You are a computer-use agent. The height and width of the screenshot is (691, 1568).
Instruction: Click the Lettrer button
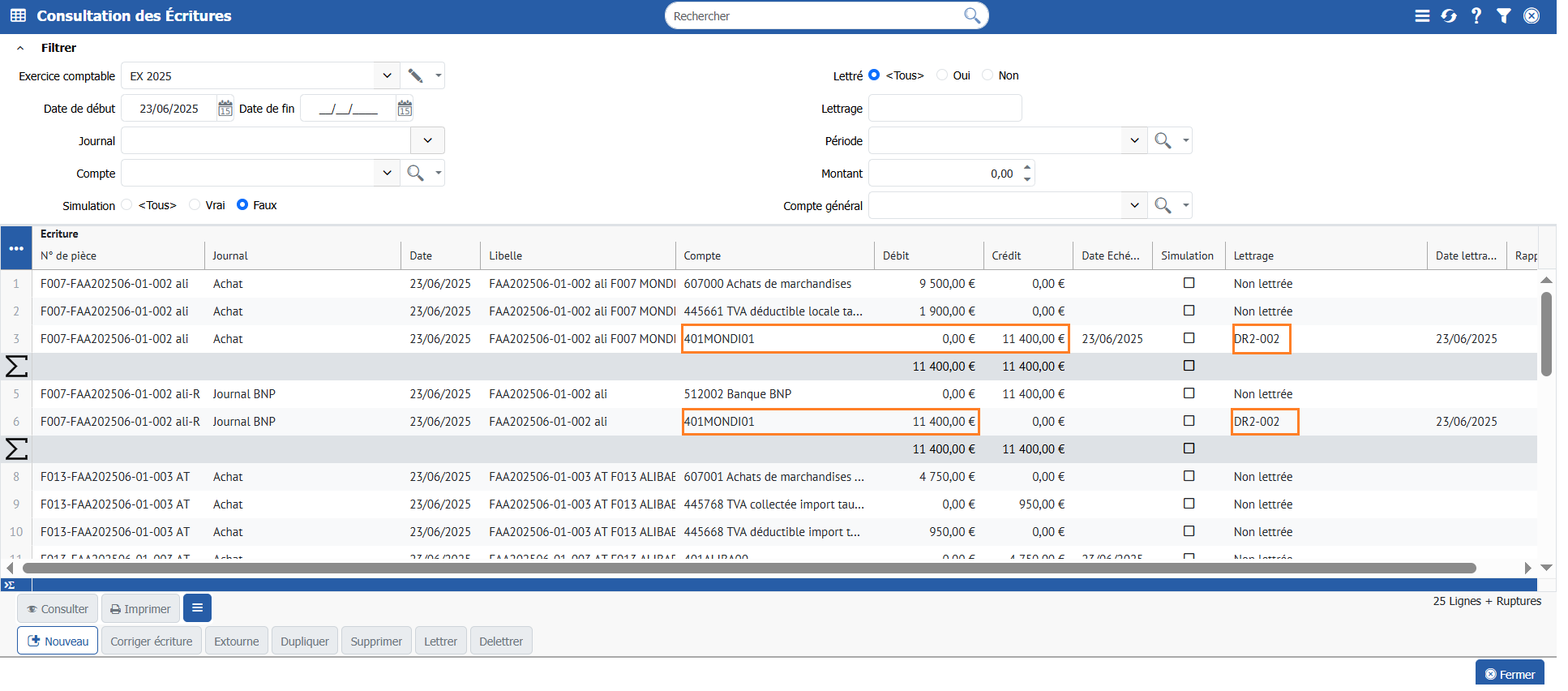[440, 642]
